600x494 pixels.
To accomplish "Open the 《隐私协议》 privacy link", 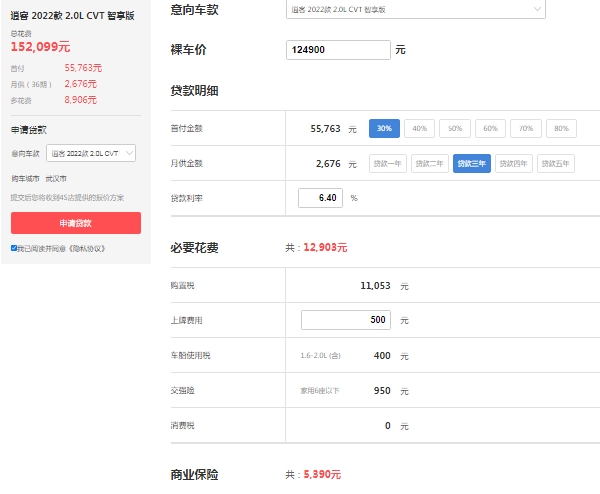I will tap(85, 248).
